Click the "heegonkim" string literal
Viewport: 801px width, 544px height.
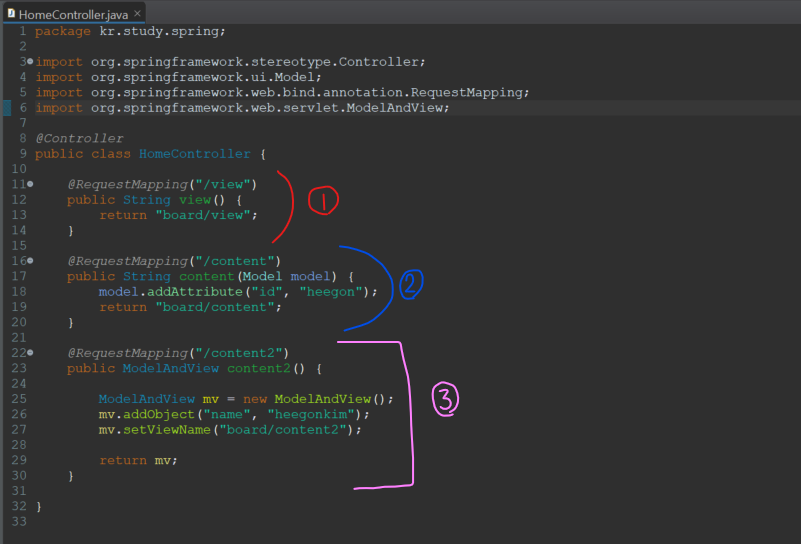pos(311,414)
